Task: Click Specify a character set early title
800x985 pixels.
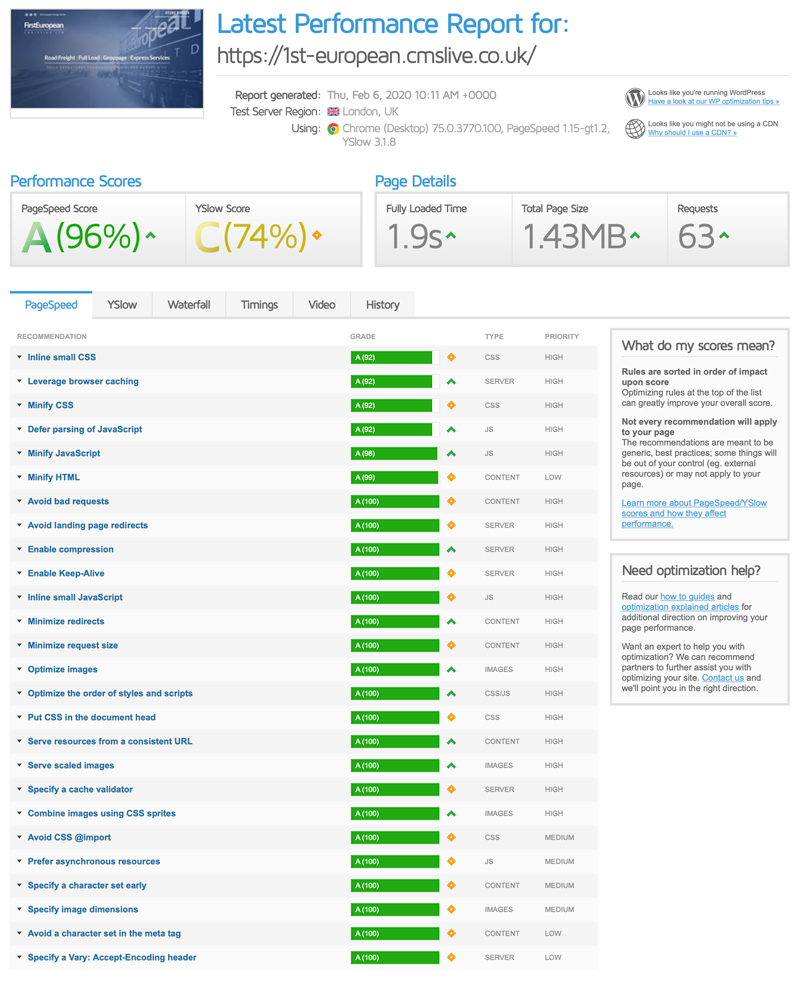Action: pos(87,885)
